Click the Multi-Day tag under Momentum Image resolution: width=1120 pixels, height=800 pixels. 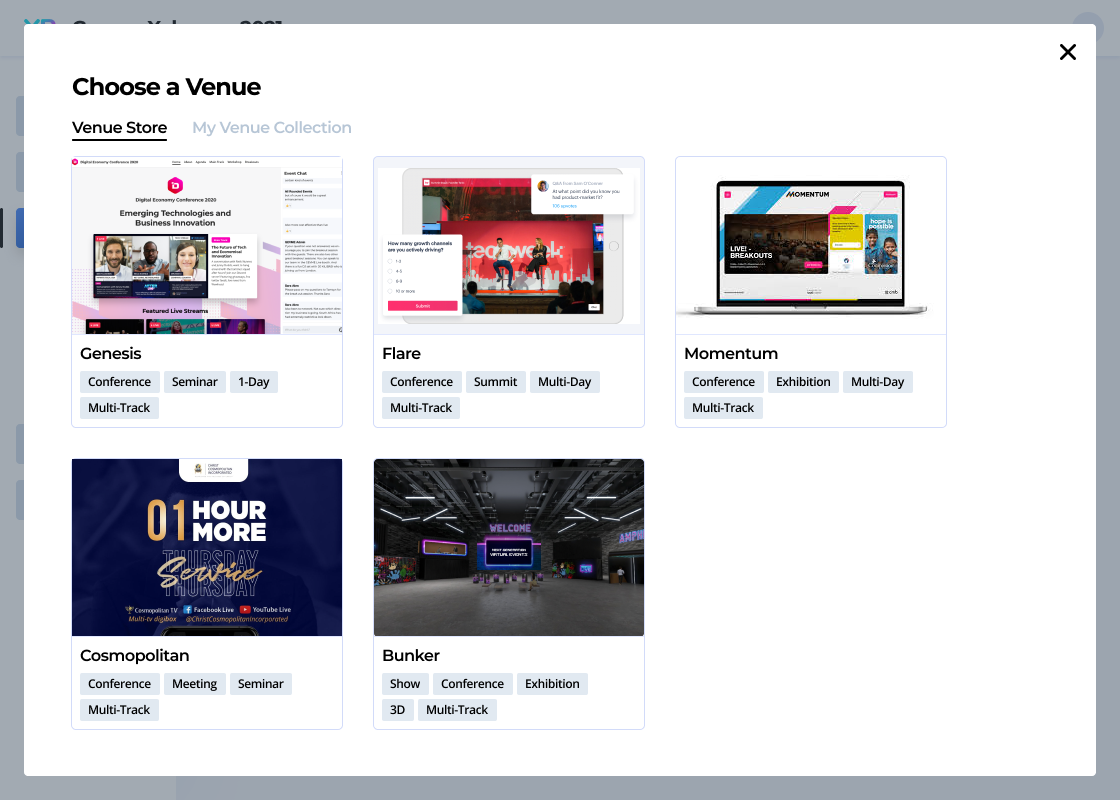877,381
